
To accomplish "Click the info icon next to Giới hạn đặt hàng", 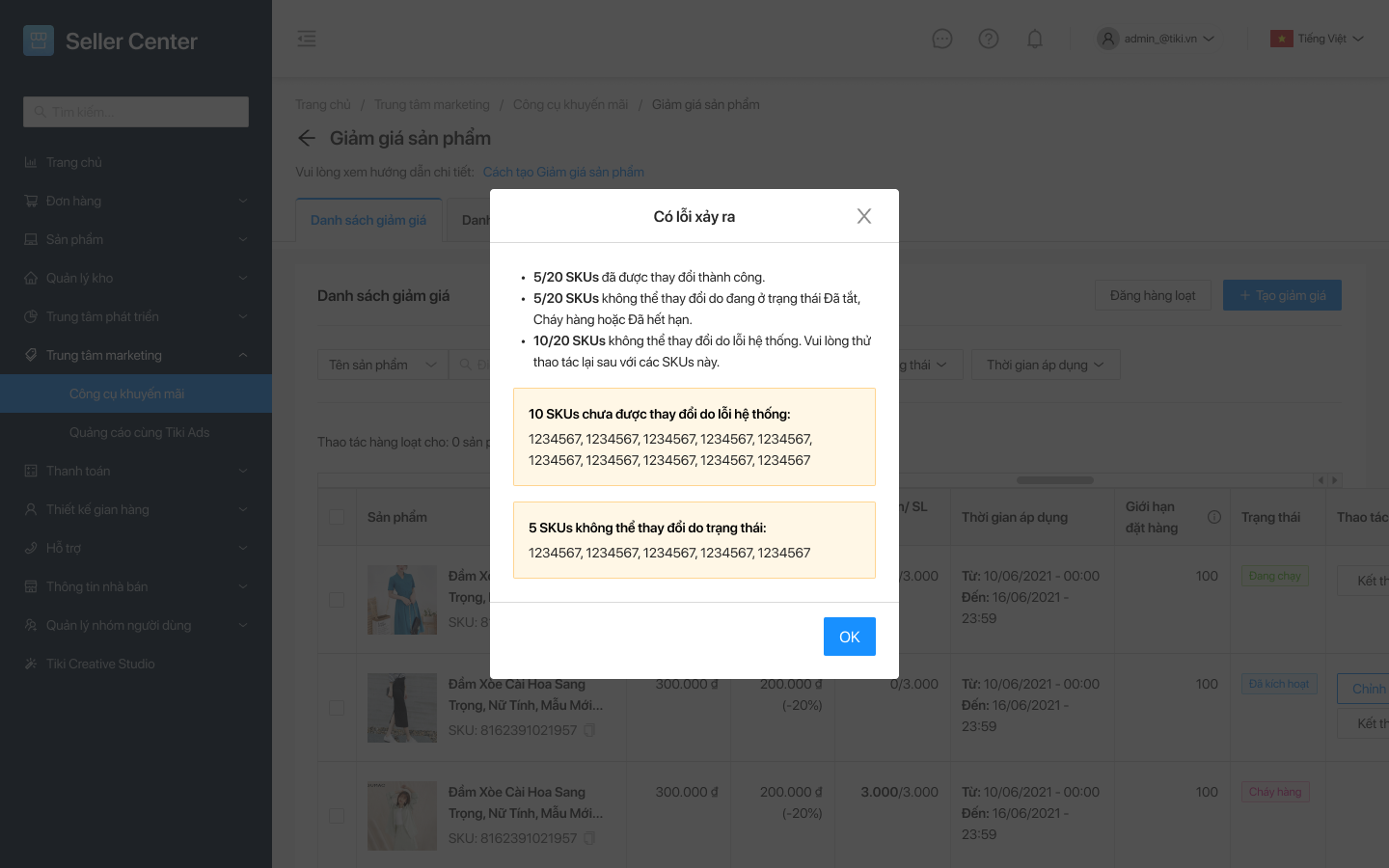I will tap(1214, 517).
